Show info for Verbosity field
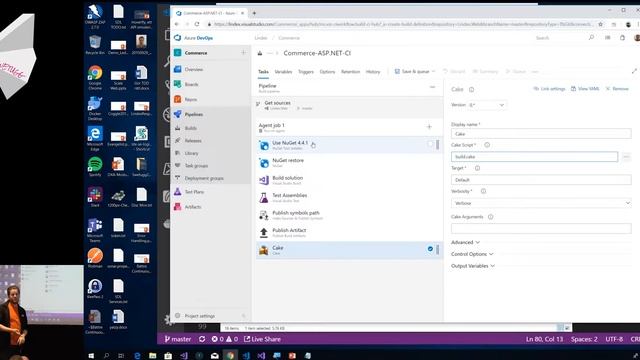The height and width of the screenshot is (360, 640). (483, 191)
